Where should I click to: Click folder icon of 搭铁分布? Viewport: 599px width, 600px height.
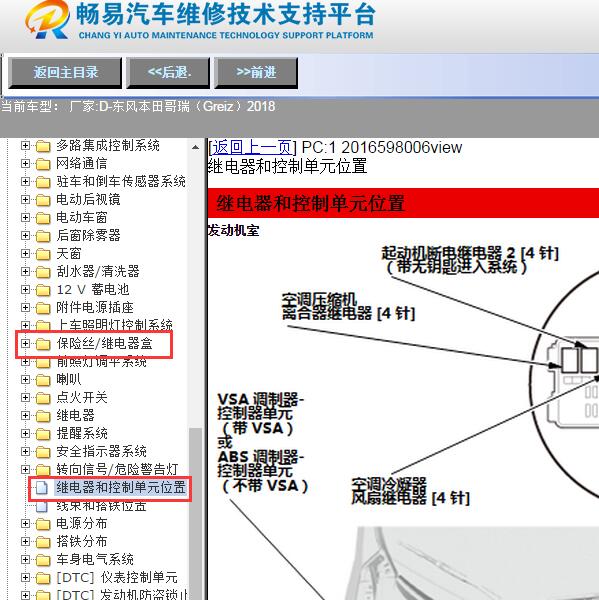[43, 542]
